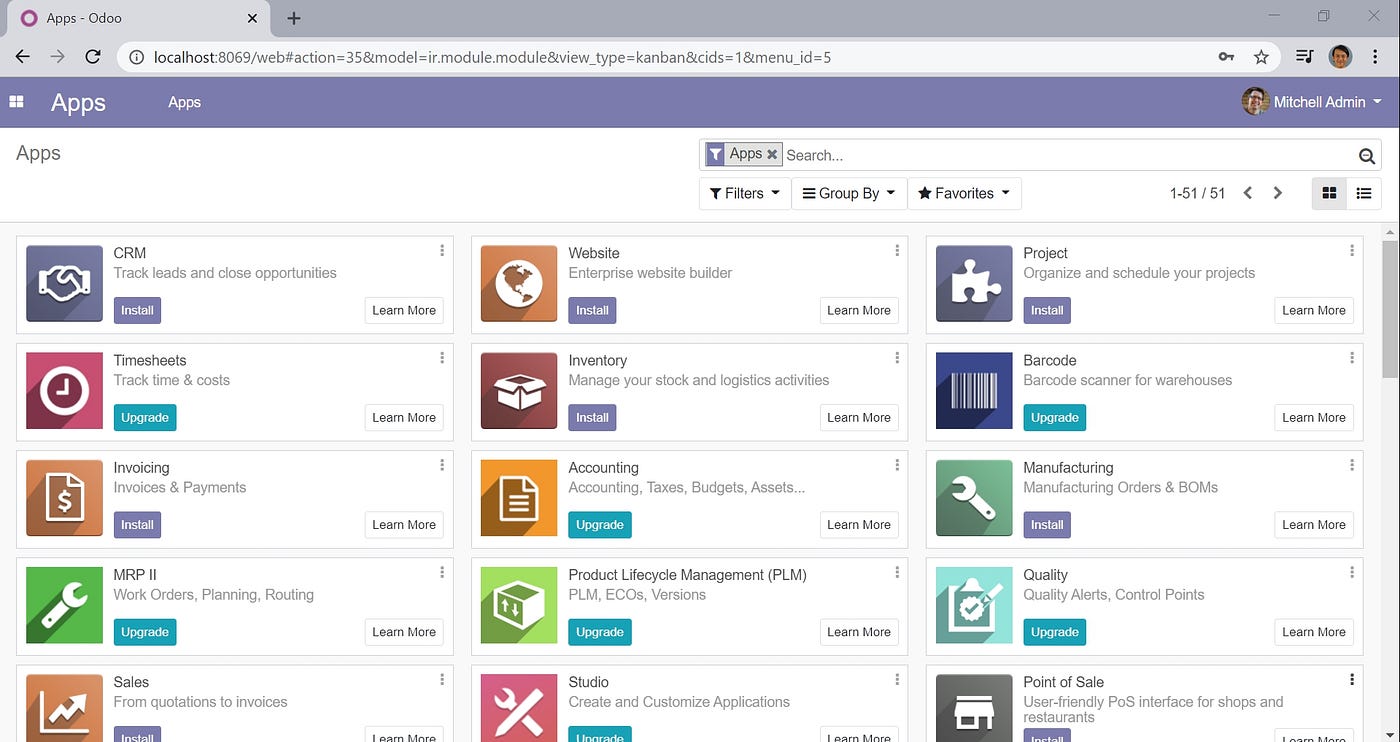Bookmark this page with the star icon
1400x742 pixels.
click(1261, 57)
